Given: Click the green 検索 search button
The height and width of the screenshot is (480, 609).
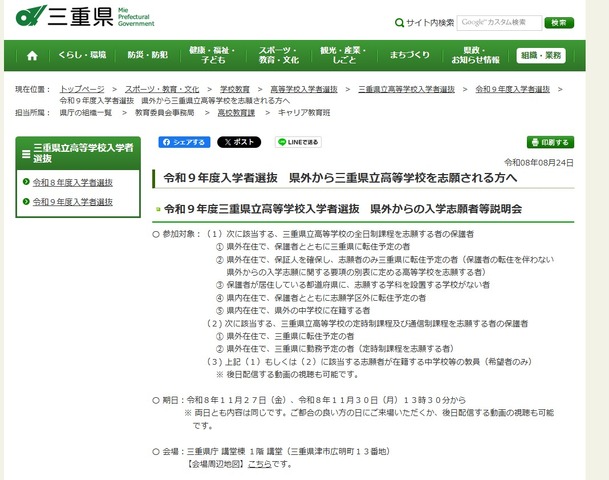Looking at the screenshot, I should click(x=559, y=23).
